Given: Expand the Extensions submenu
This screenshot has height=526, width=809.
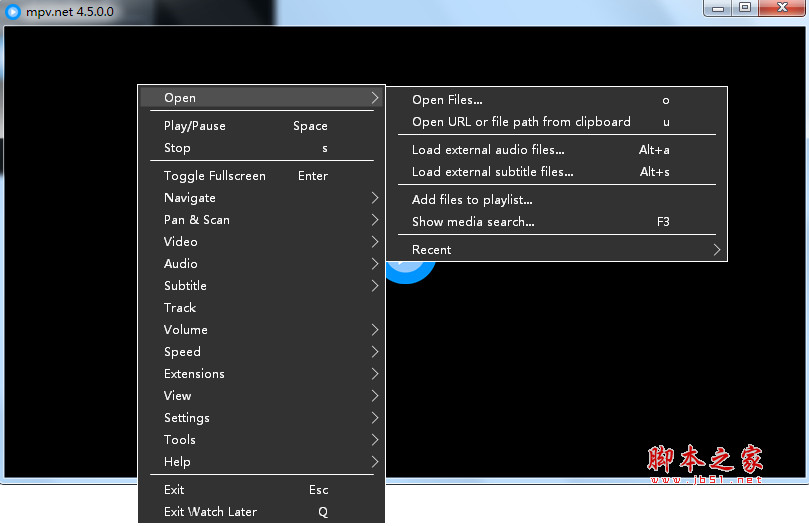Looking at the screenshot, I should click(262, 374).
